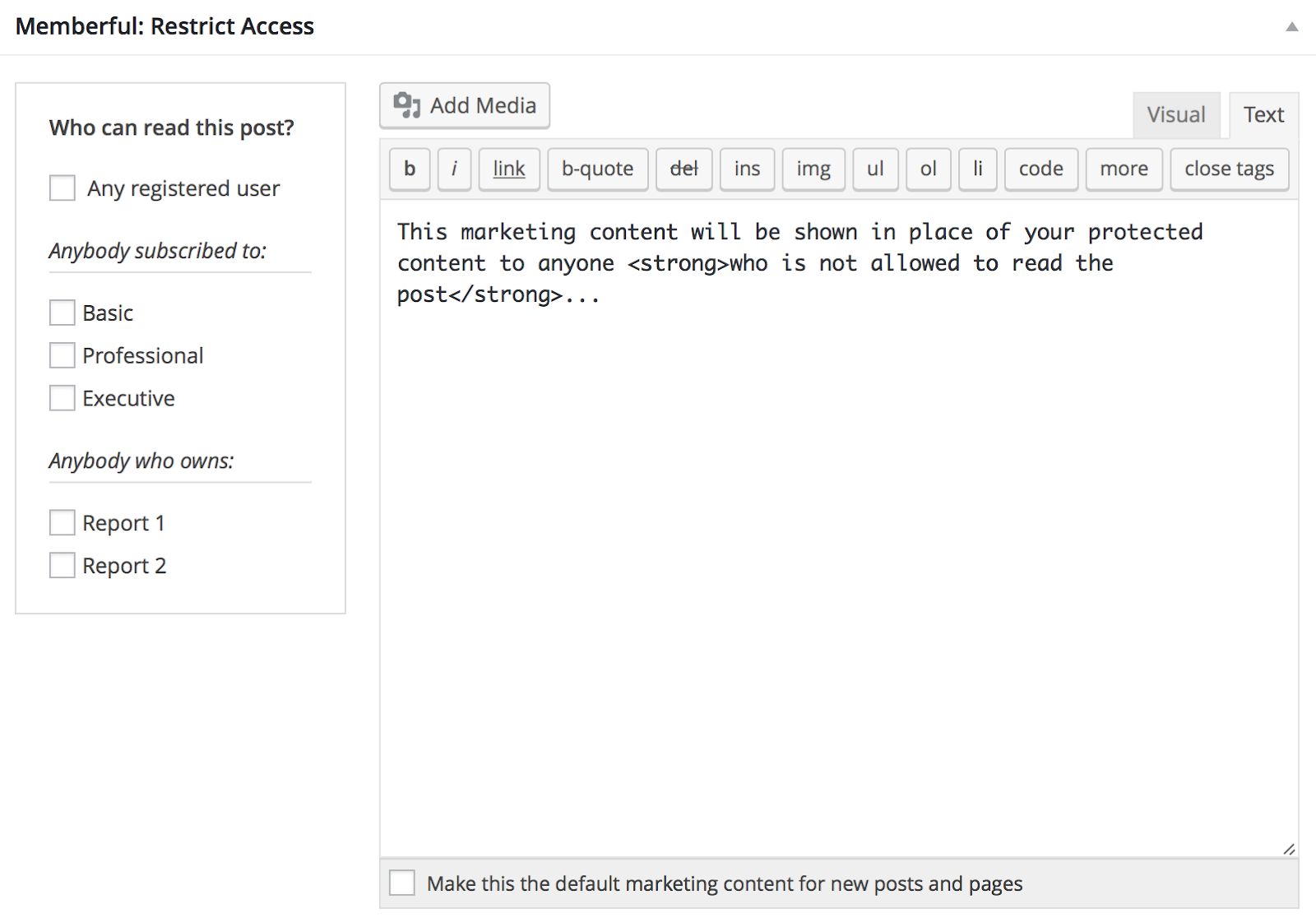Check the Any registered user checkbox
Image resolution: width=1316 pixels, height=922 pixels.
pos(63,188)
